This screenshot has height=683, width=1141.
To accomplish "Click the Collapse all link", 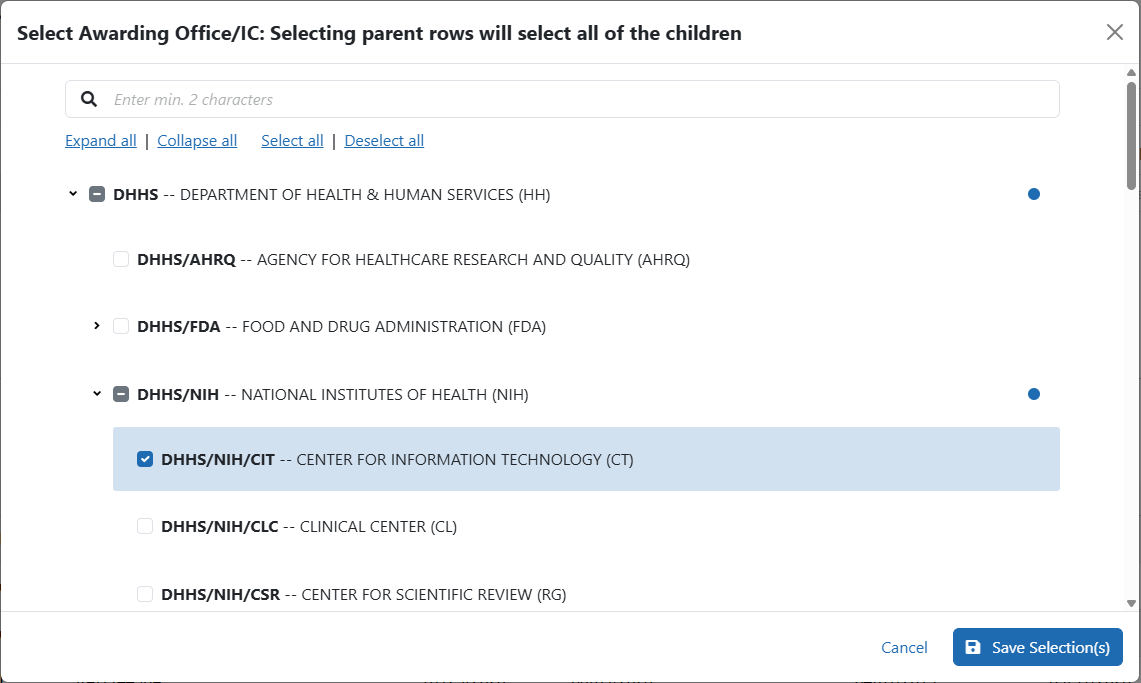I will 197,141.
